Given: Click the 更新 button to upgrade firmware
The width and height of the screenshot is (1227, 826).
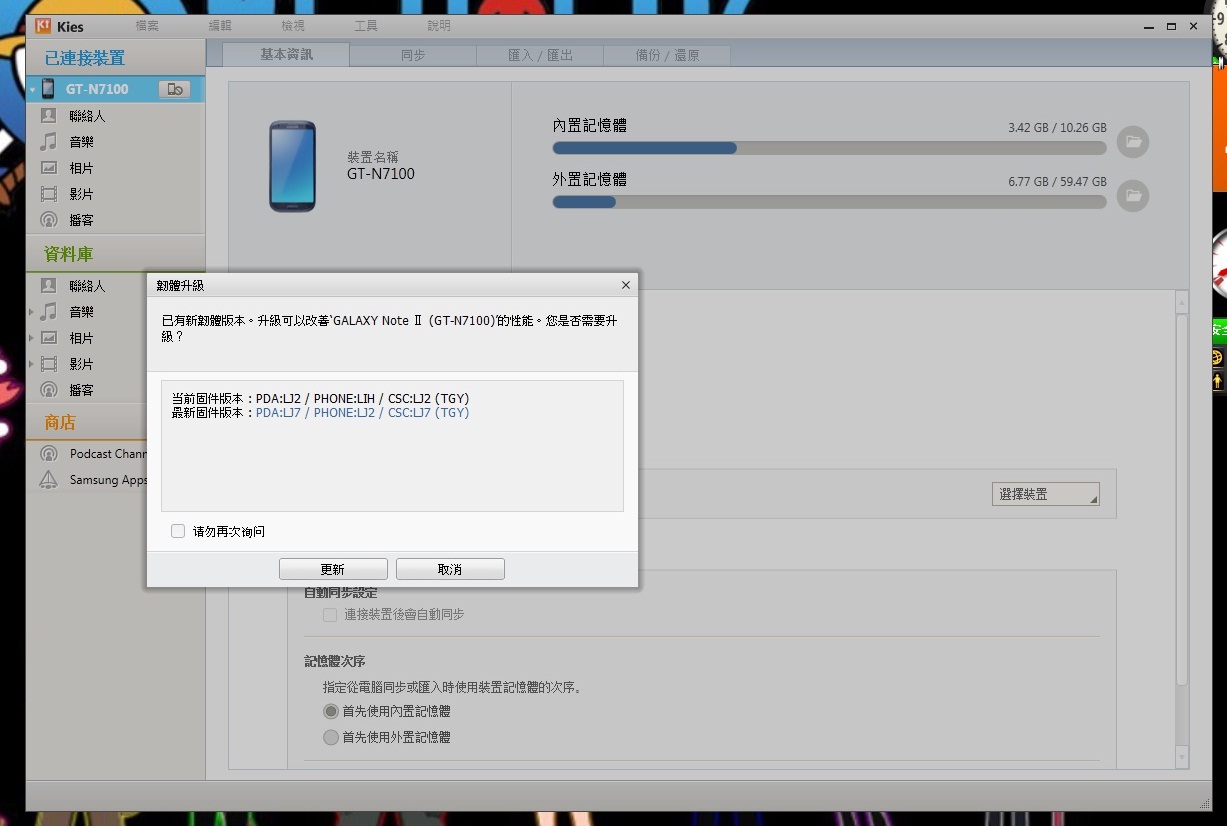Looking at the screenshot, I should pos(333,569).
